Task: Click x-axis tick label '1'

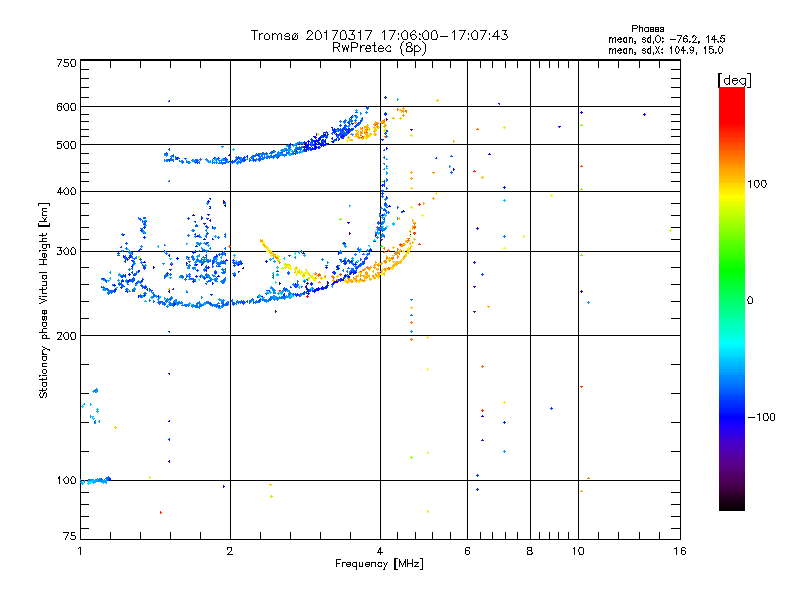Action: (80, 551)
